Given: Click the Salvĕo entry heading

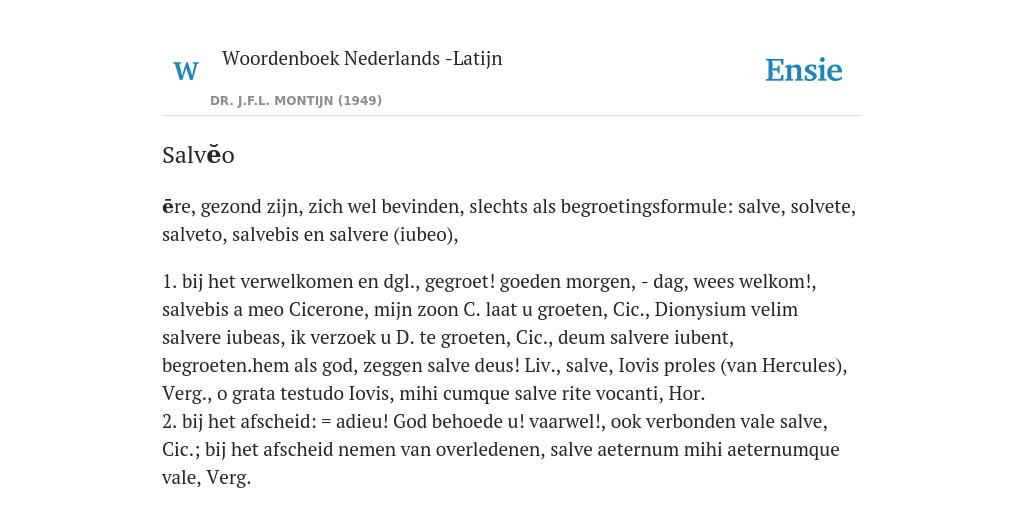Looking at the screenshot, I should click(x=198, y=155).
